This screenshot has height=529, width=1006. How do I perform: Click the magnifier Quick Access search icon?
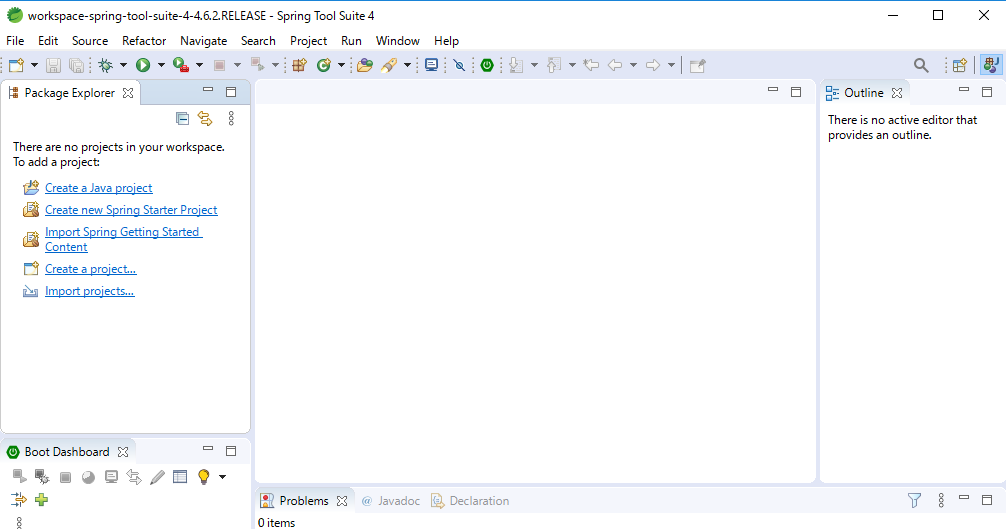click(x=921, y=65)
